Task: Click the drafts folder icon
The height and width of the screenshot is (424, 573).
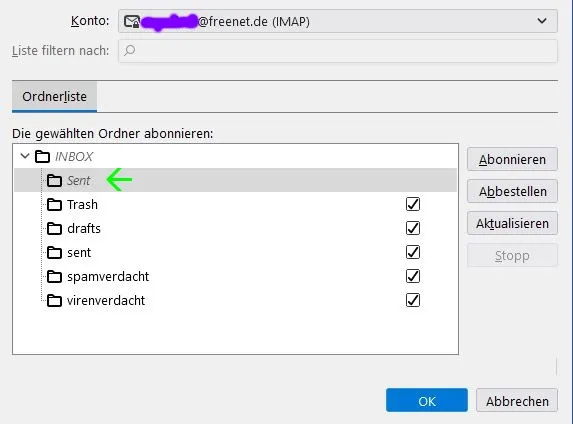Action: pyautogui.click(x=54, y=228)
